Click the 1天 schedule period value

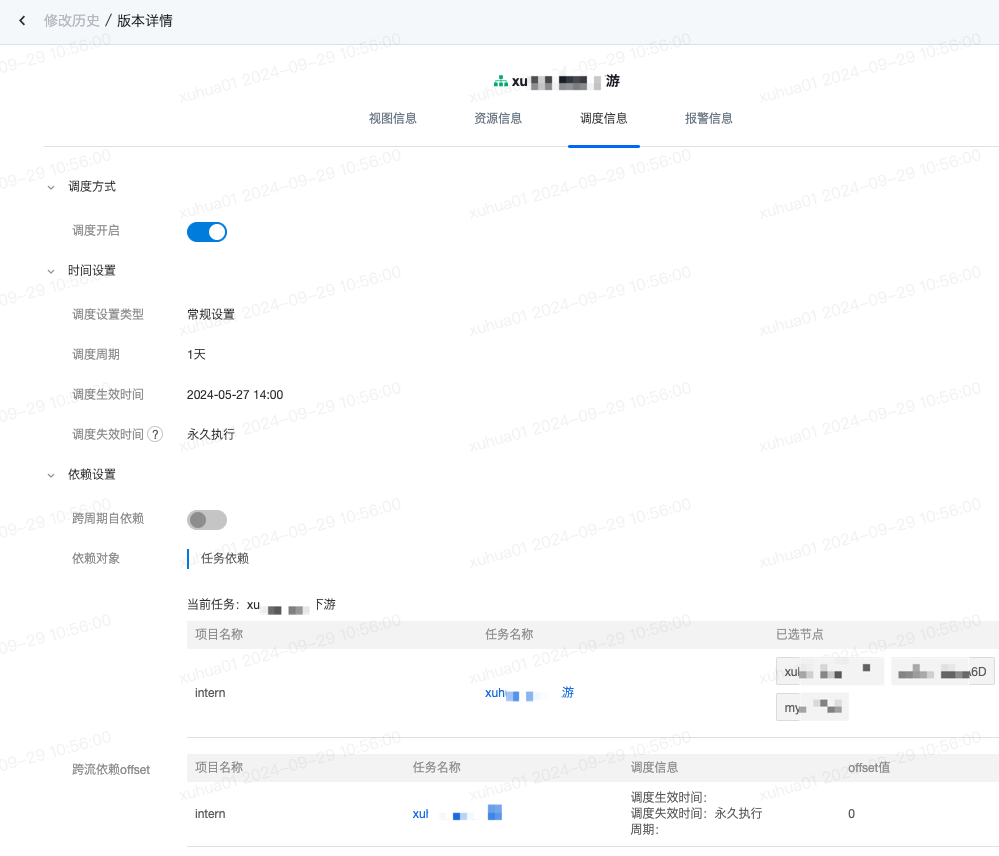pos(196,355)
